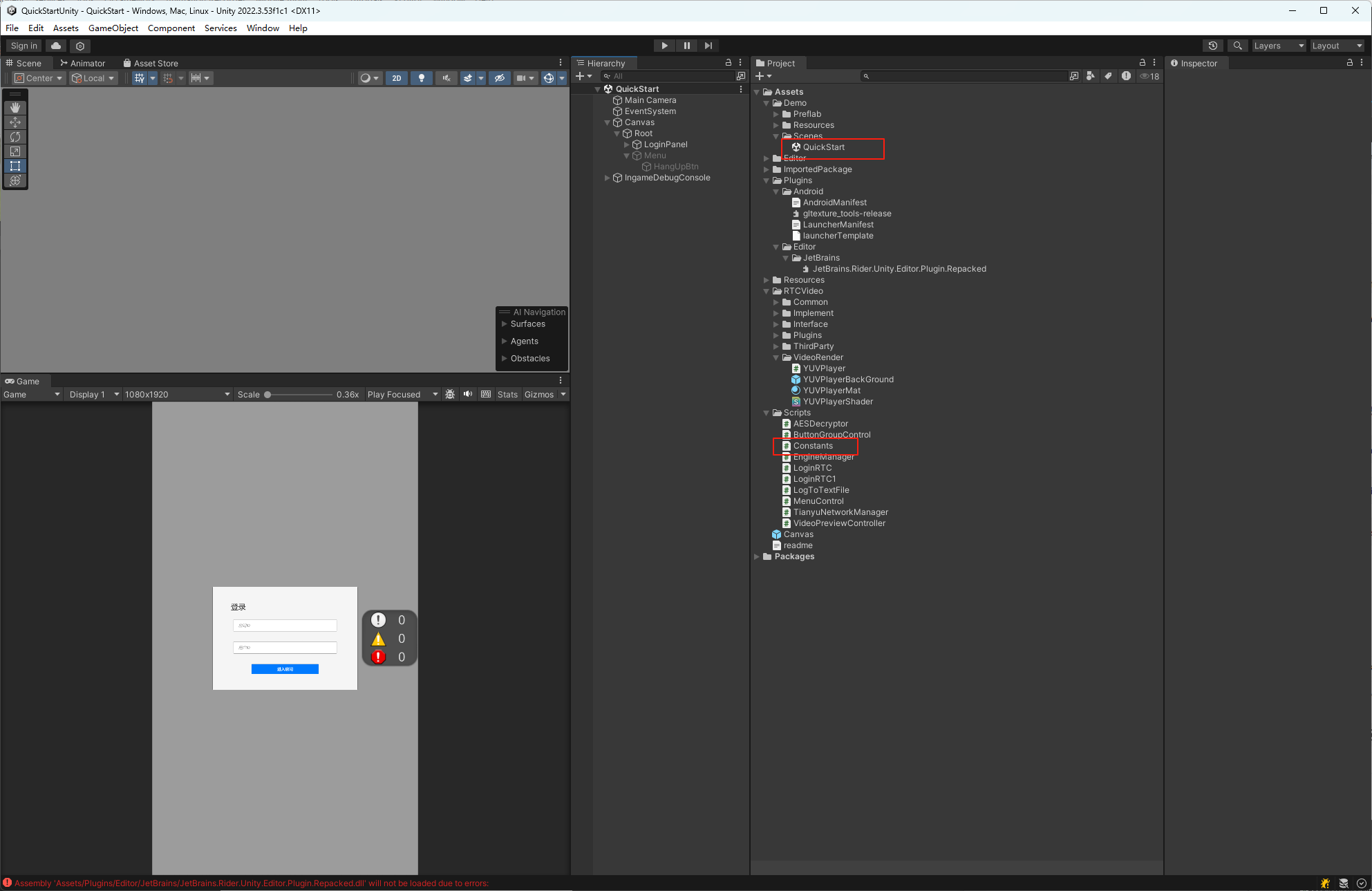Toggle Mute Audio in Game view
The height and width of the screenshot is (891, 1372).
(468, 394)
